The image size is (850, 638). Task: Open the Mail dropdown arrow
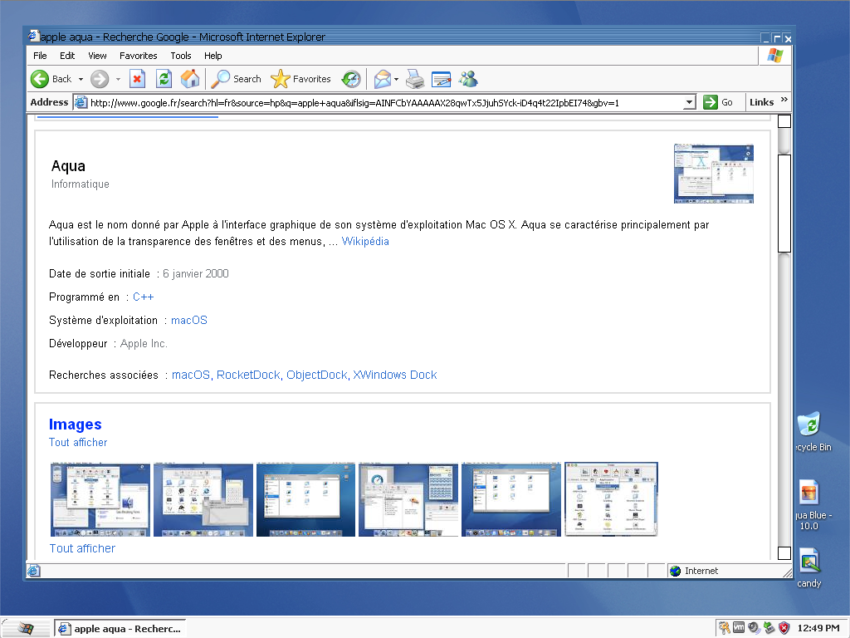(396, 79)
